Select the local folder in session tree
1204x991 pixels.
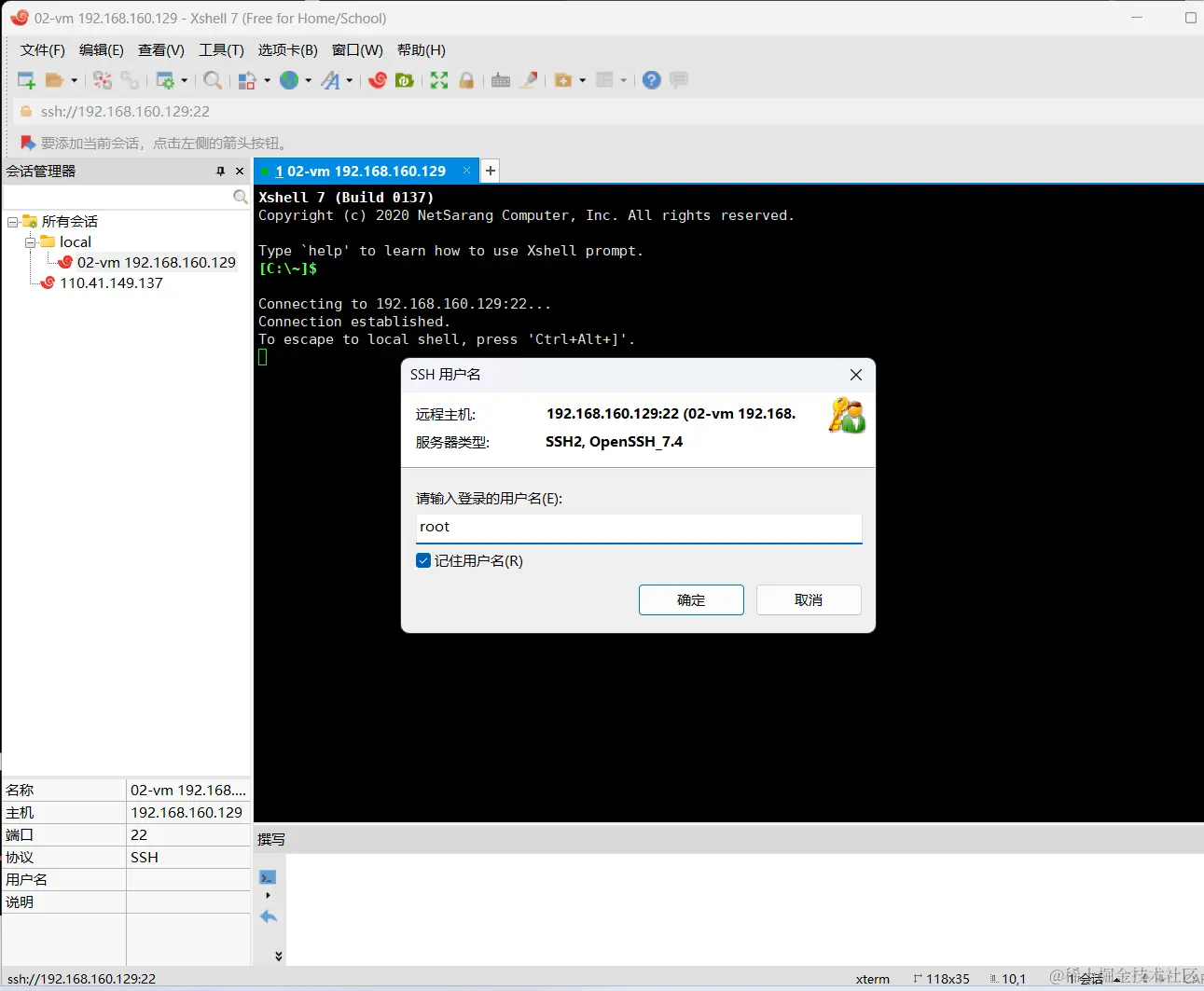[x=76, y=242]
